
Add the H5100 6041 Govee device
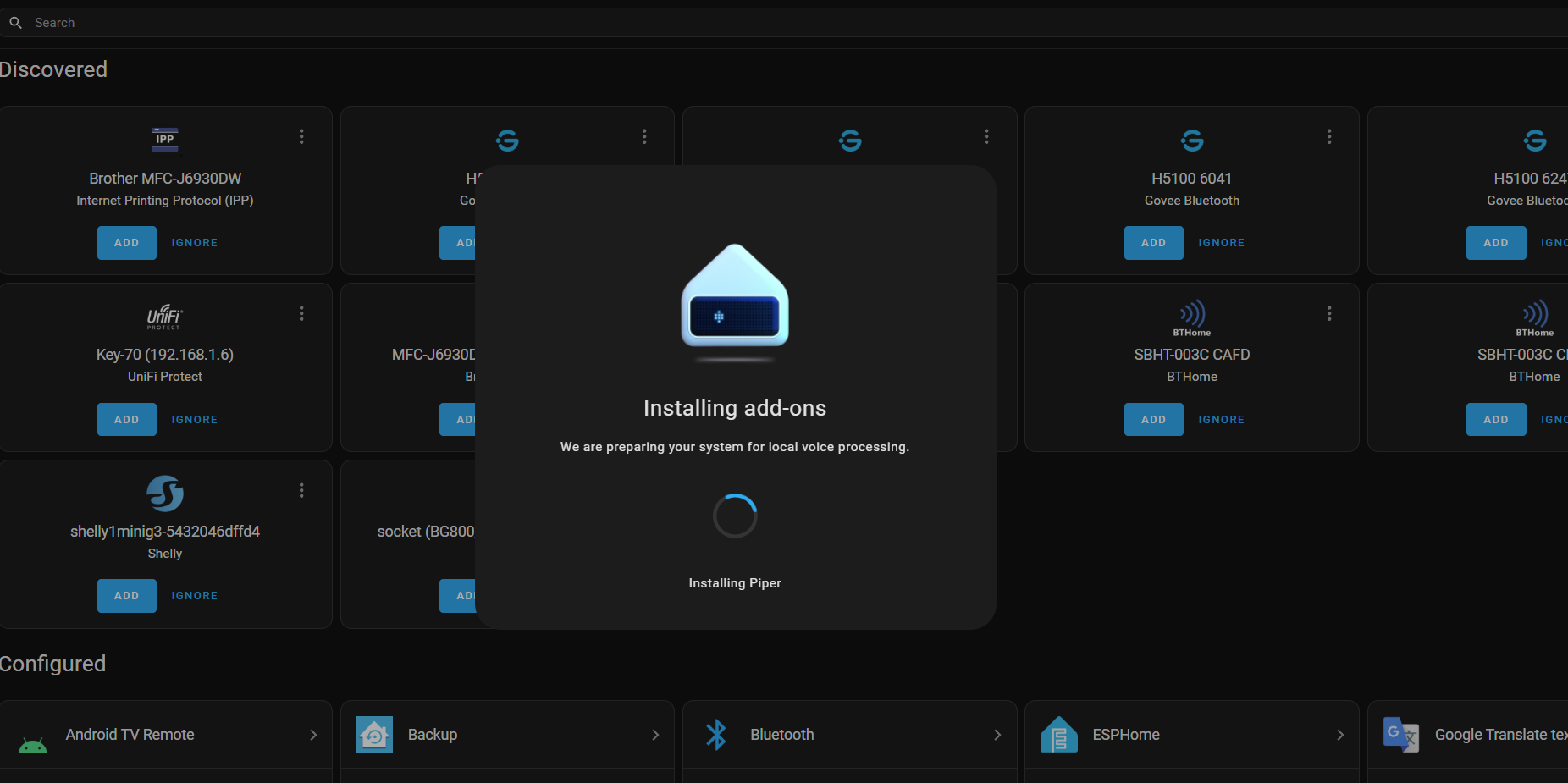pyautogui.click(x=1153, y=243)
